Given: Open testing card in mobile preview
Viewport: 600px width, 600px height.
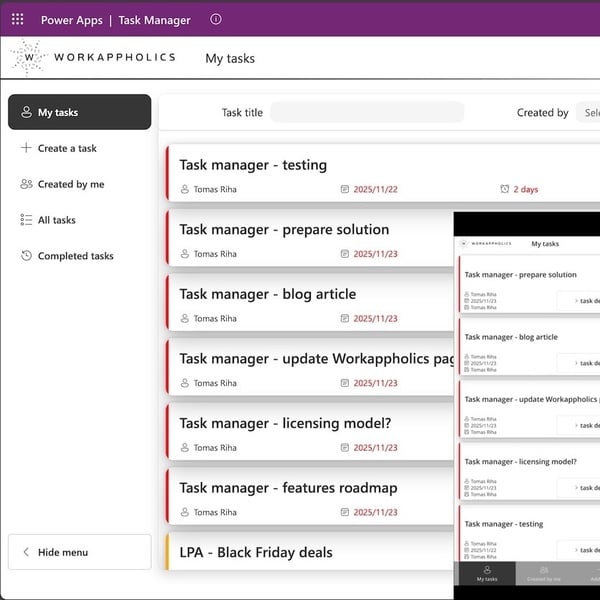Looking at the screenshot, I should click(530, 533).
